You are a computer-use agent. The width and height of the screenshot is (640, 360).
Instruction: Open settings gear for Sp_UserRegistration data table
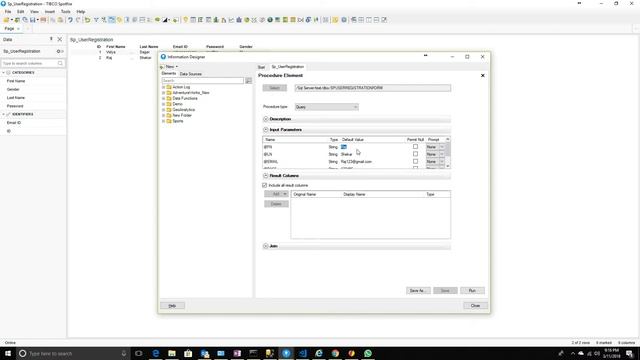(x=58, y=51)
